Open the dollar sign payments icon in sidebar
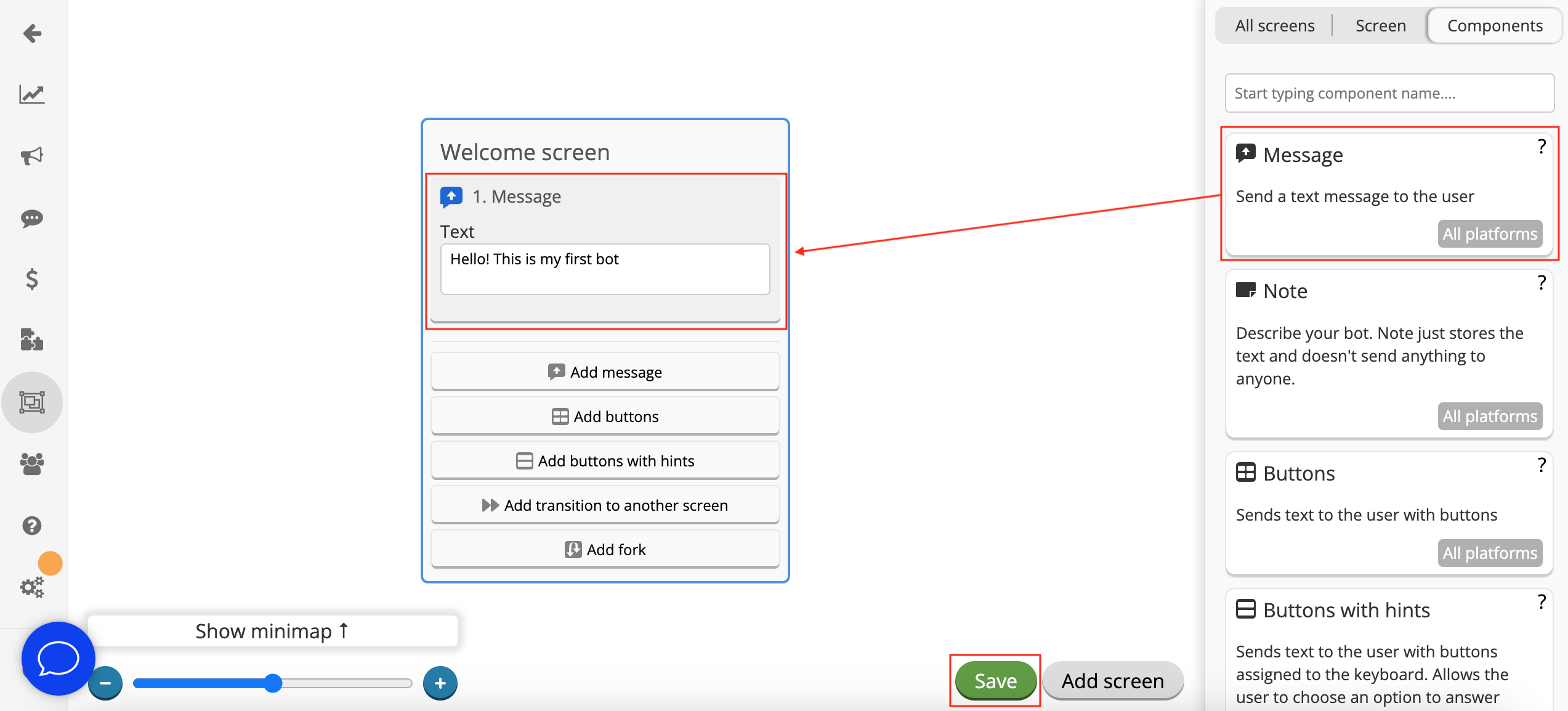The image size is (1568, 711). click(32, 279)
